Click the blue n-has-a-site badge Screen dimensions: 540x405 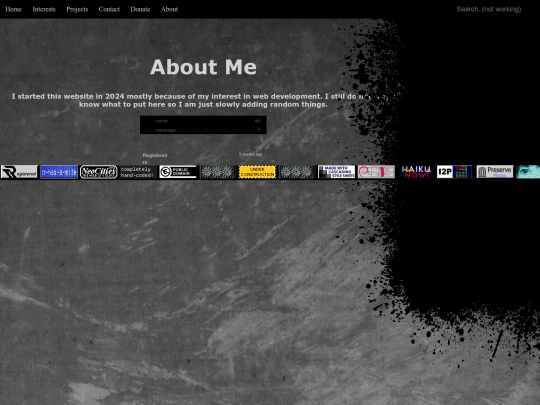click(59, 172)
